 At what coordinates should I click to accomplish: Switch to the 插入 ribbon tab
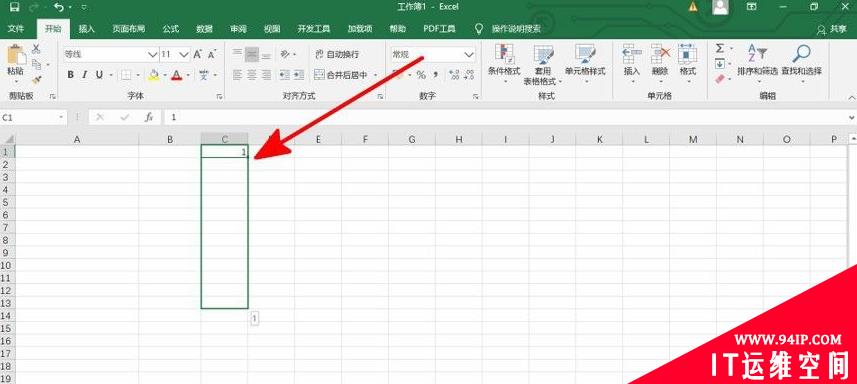(86, 29)
